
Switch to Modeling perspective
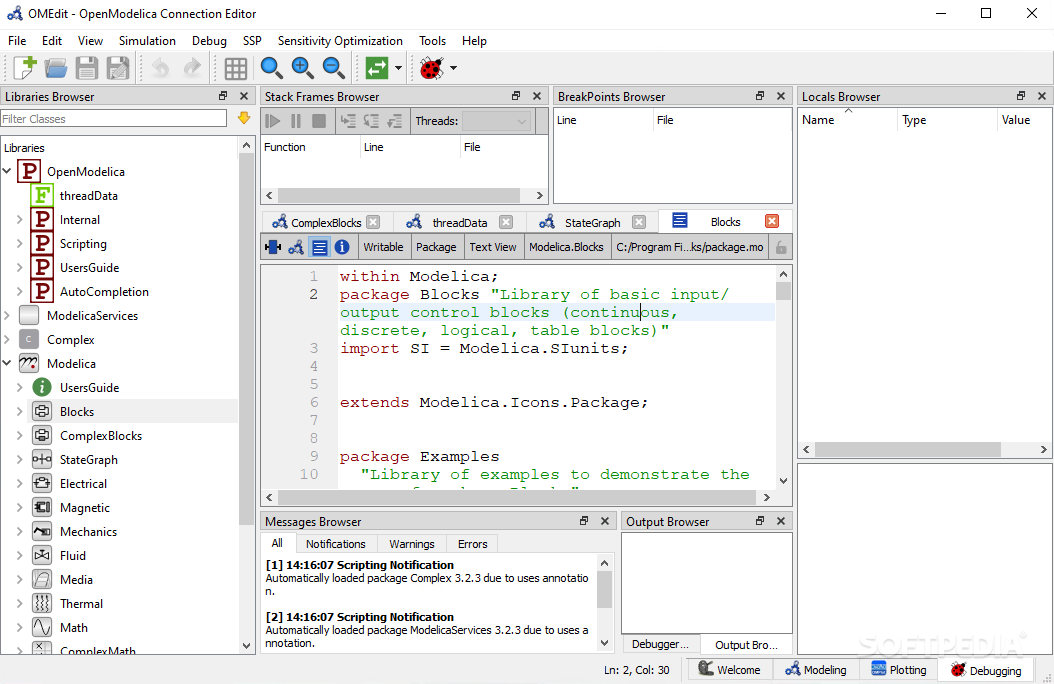[815, 669]
